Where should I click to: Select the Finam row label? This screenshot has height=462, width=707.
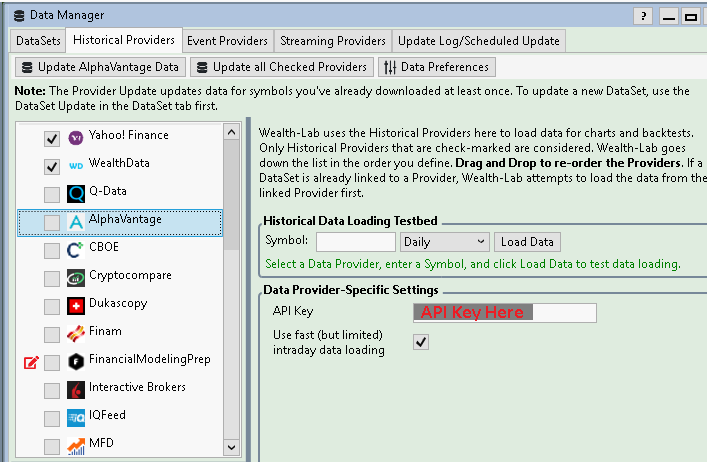tap(106, 331)
